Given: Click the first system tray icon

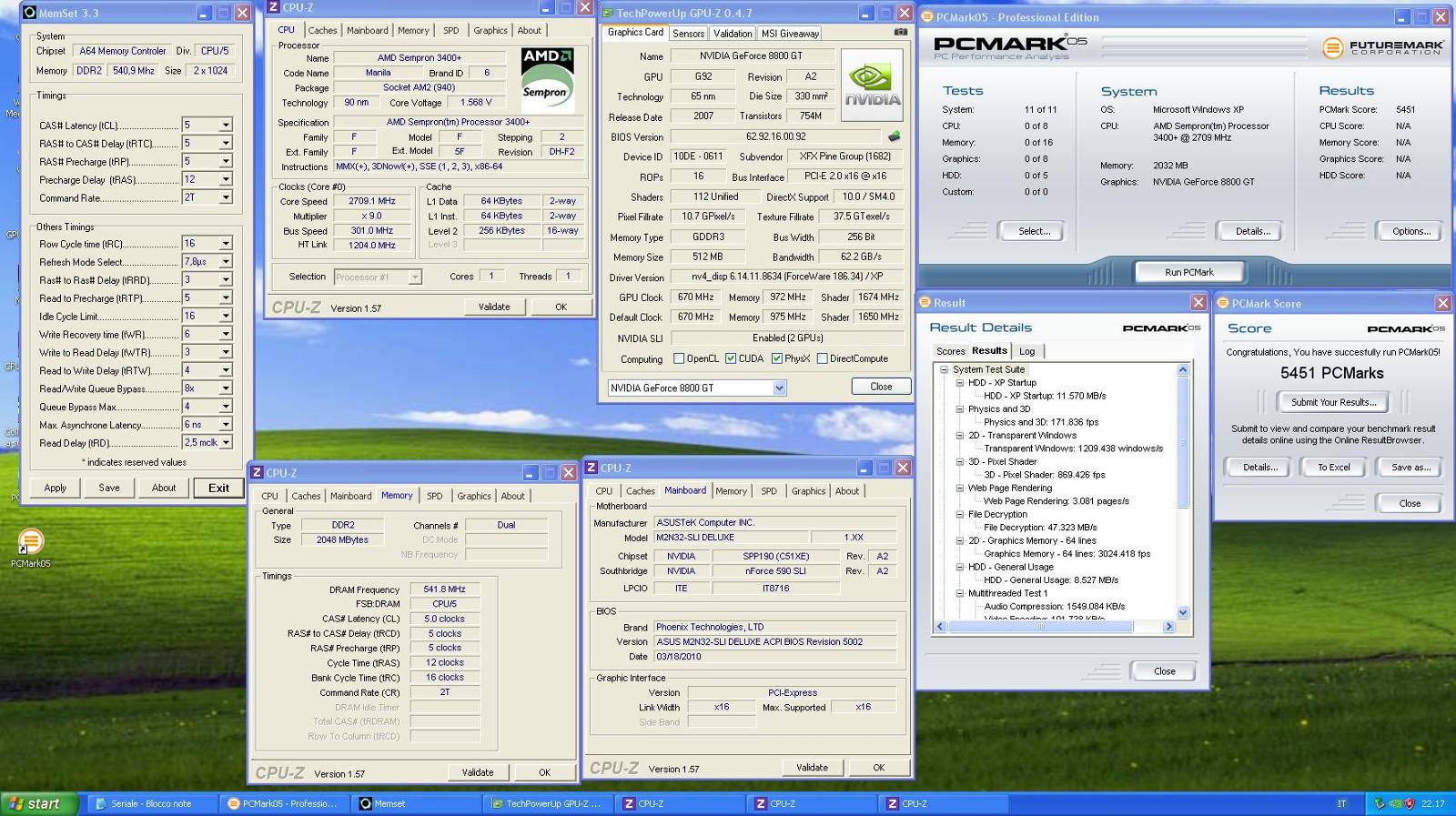Looking at the screenshot, I should tap(1380, 803).
